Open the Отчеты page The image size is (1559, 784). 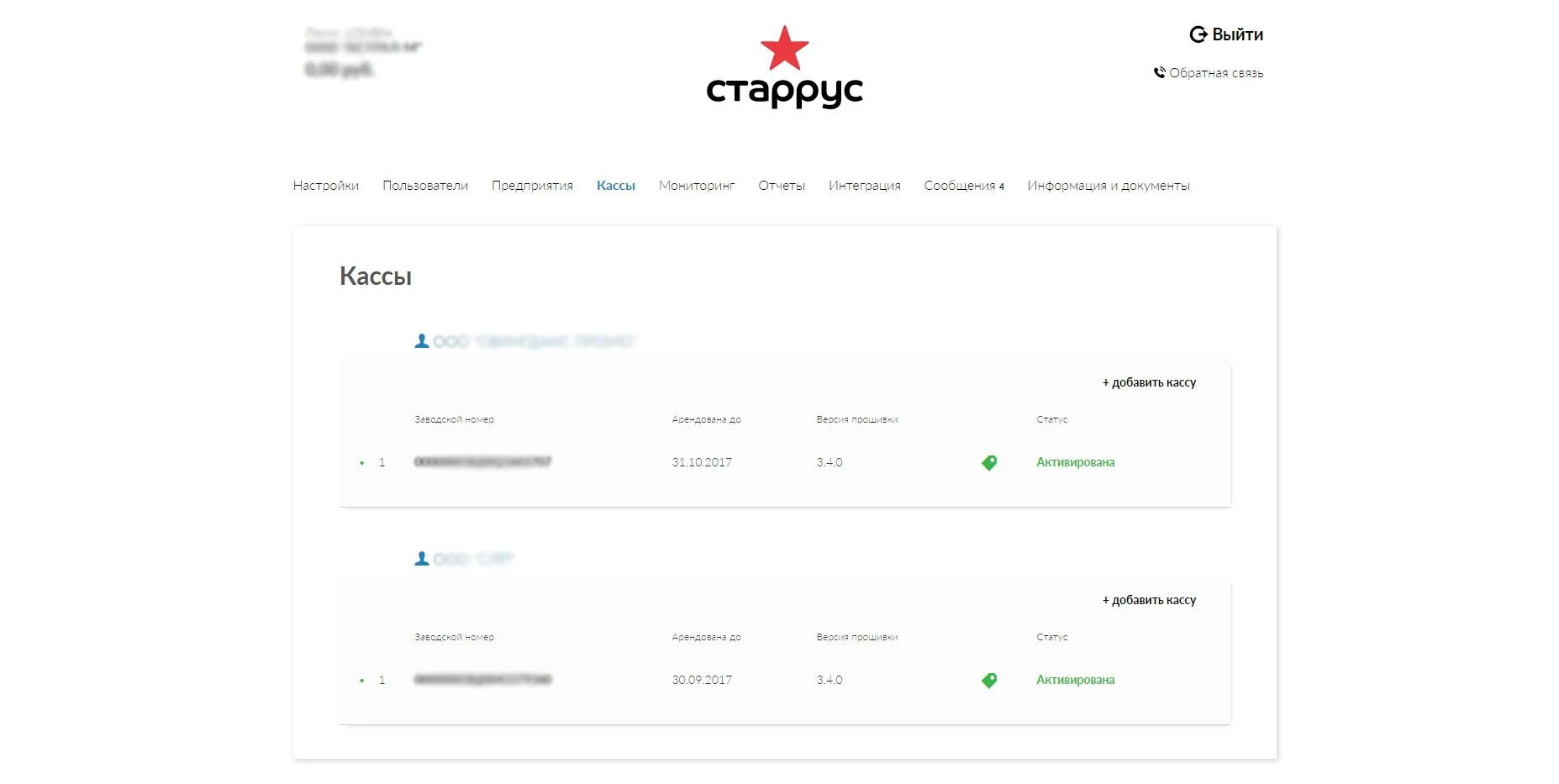tap(782, 186)
